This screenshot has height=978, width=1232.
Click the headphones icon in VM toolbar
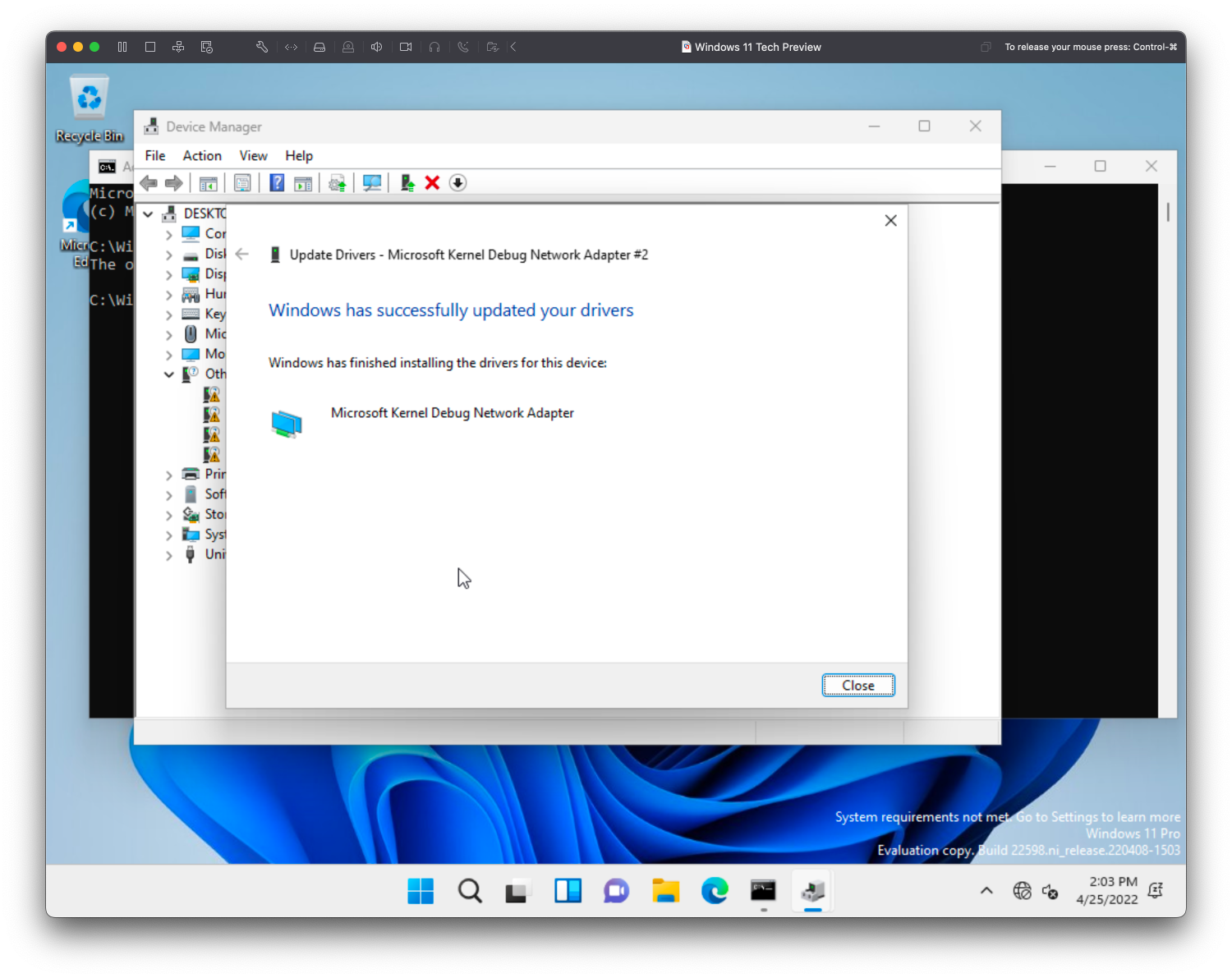pyautogui.click(x=434, y=47)
